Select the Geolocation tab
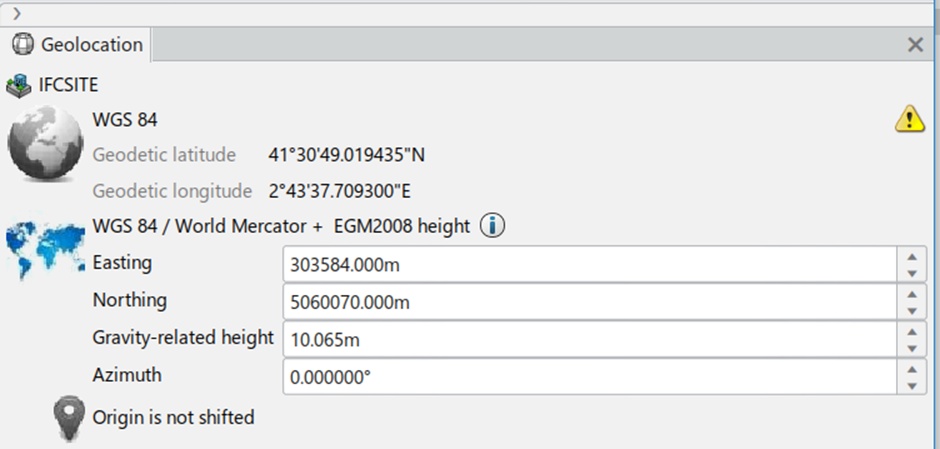 coord(77,45)
